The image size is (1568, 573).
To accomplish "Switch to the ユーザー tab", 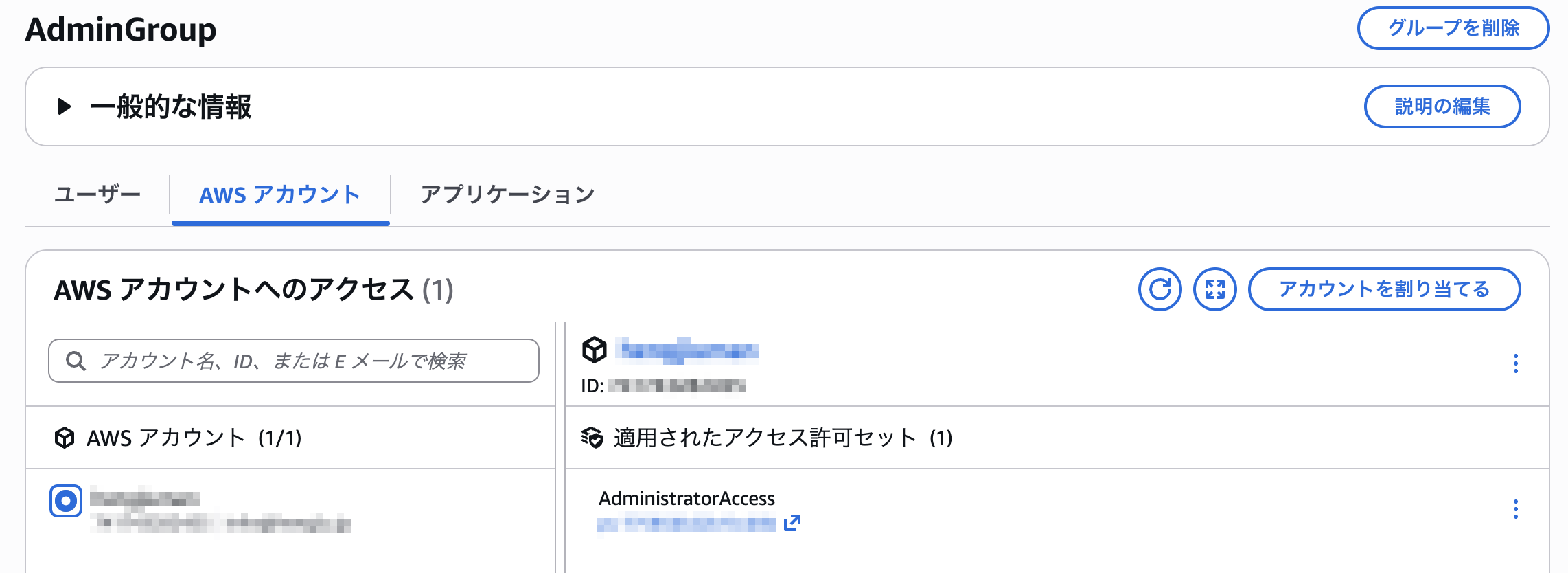I will 98,194.
